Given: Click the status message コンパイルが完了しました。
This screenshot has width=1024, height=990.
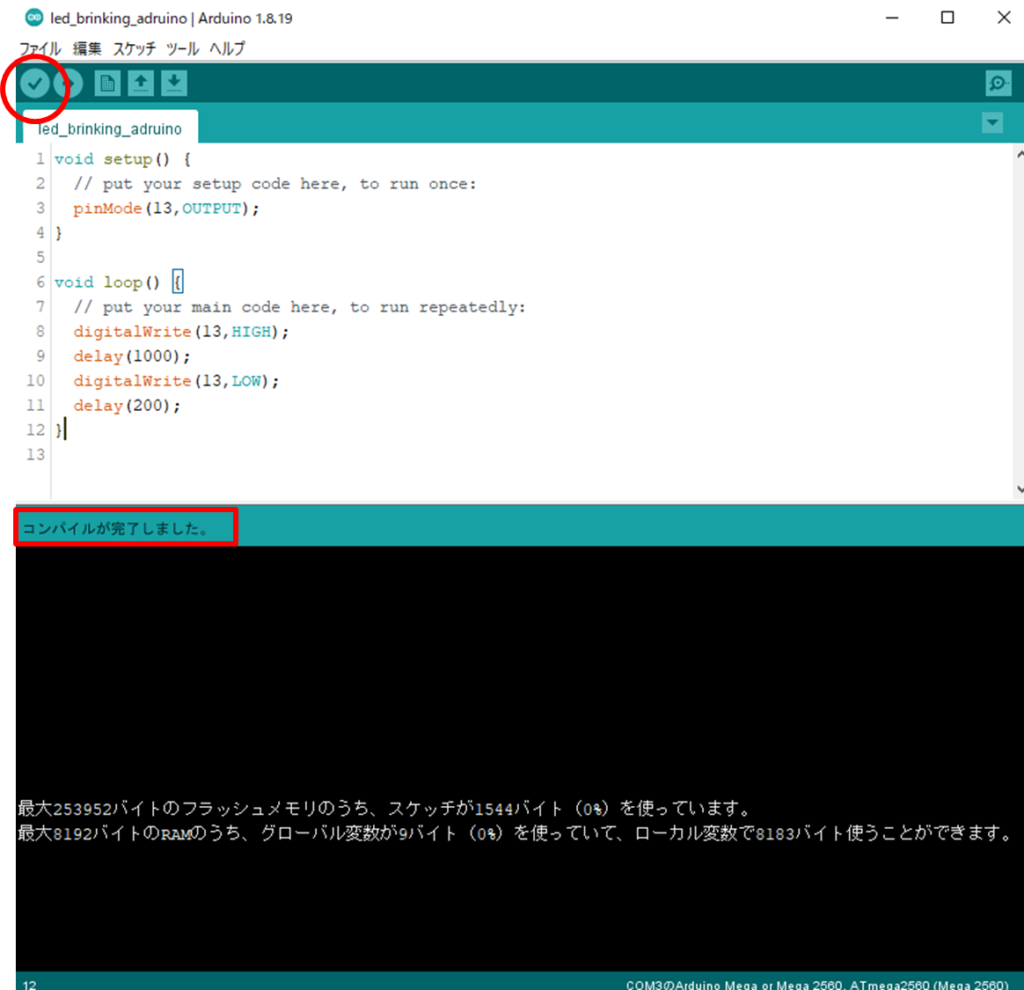Looking at the screenshot, I should (116, 528).
